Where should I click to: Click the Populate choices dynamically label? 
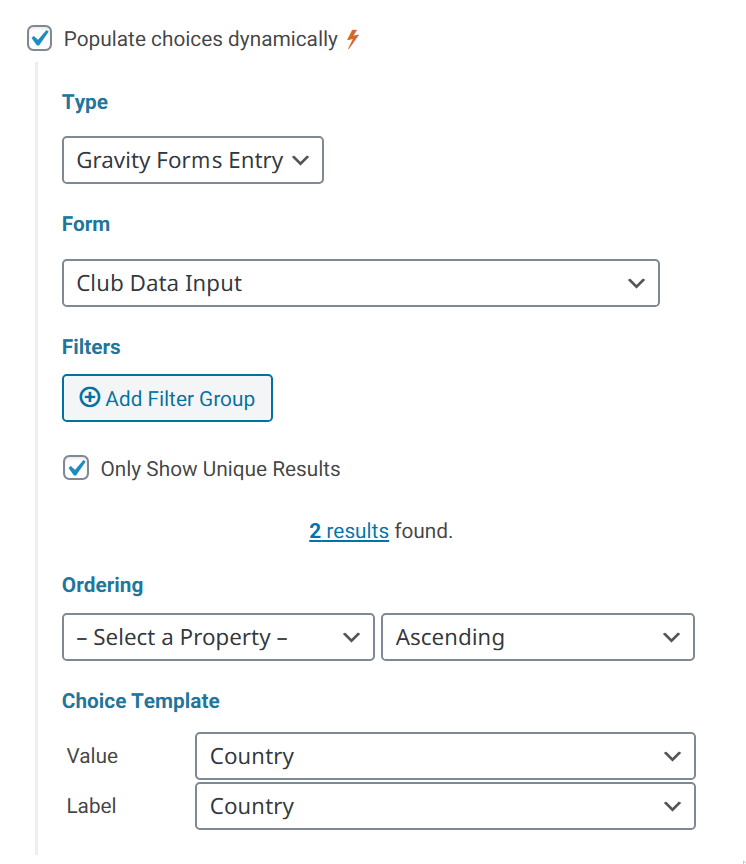201,40
